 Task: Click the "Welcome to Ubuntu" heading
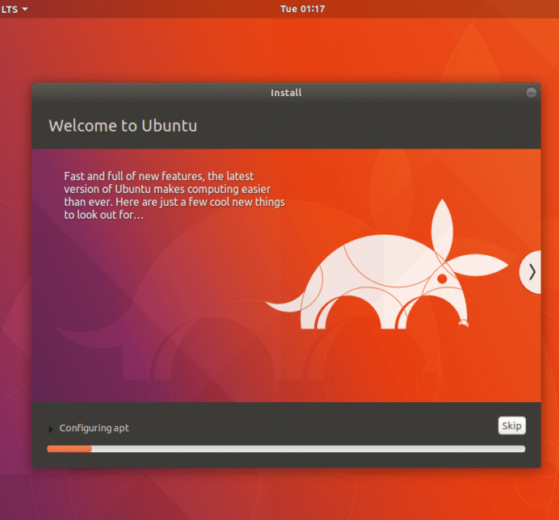123,125
